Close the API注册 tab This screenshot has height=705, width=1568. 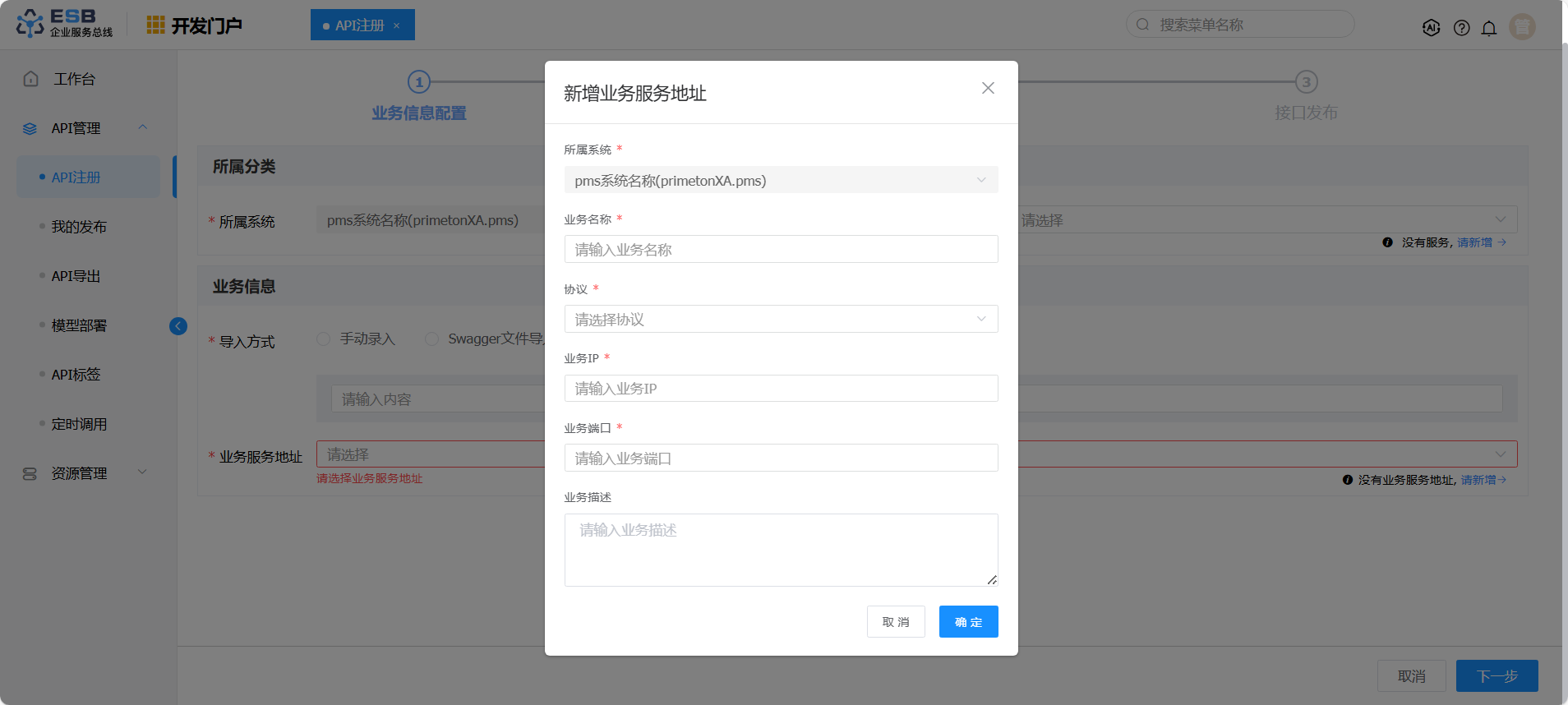pos(397,25)
